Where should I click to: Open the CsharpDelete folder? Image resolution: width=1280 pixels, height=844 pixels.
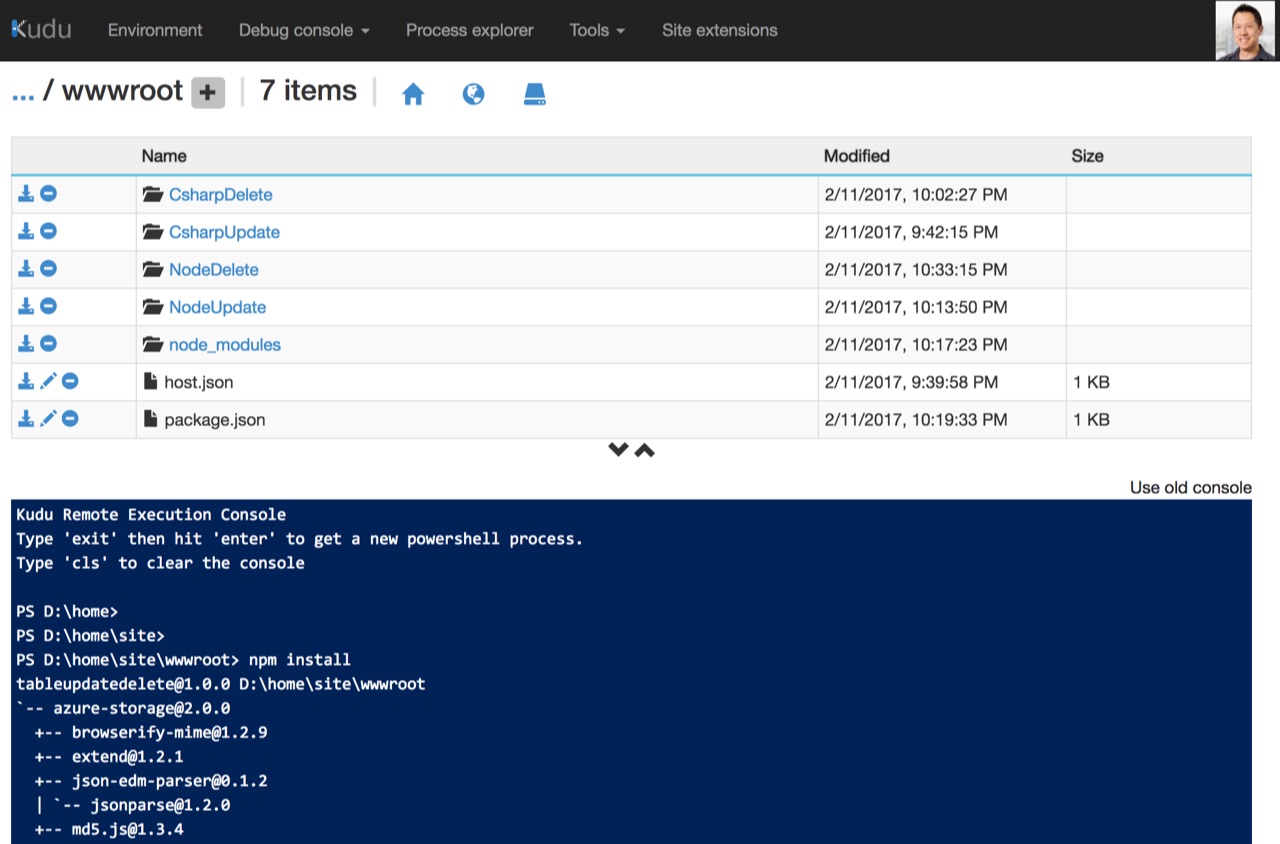[x=220, y=194]
